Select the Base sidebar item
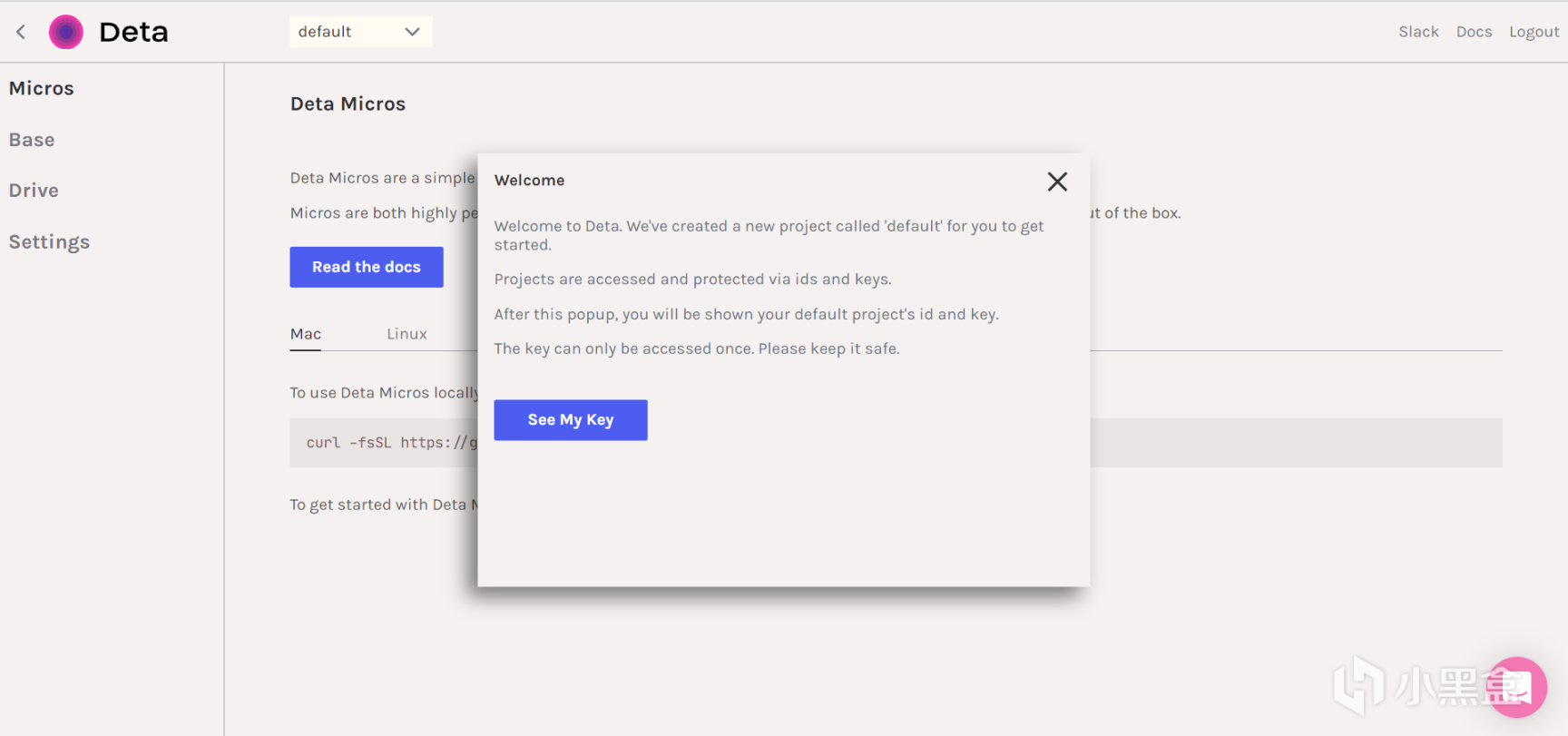This screenshot has width=1568, height=736. [32, 140]
